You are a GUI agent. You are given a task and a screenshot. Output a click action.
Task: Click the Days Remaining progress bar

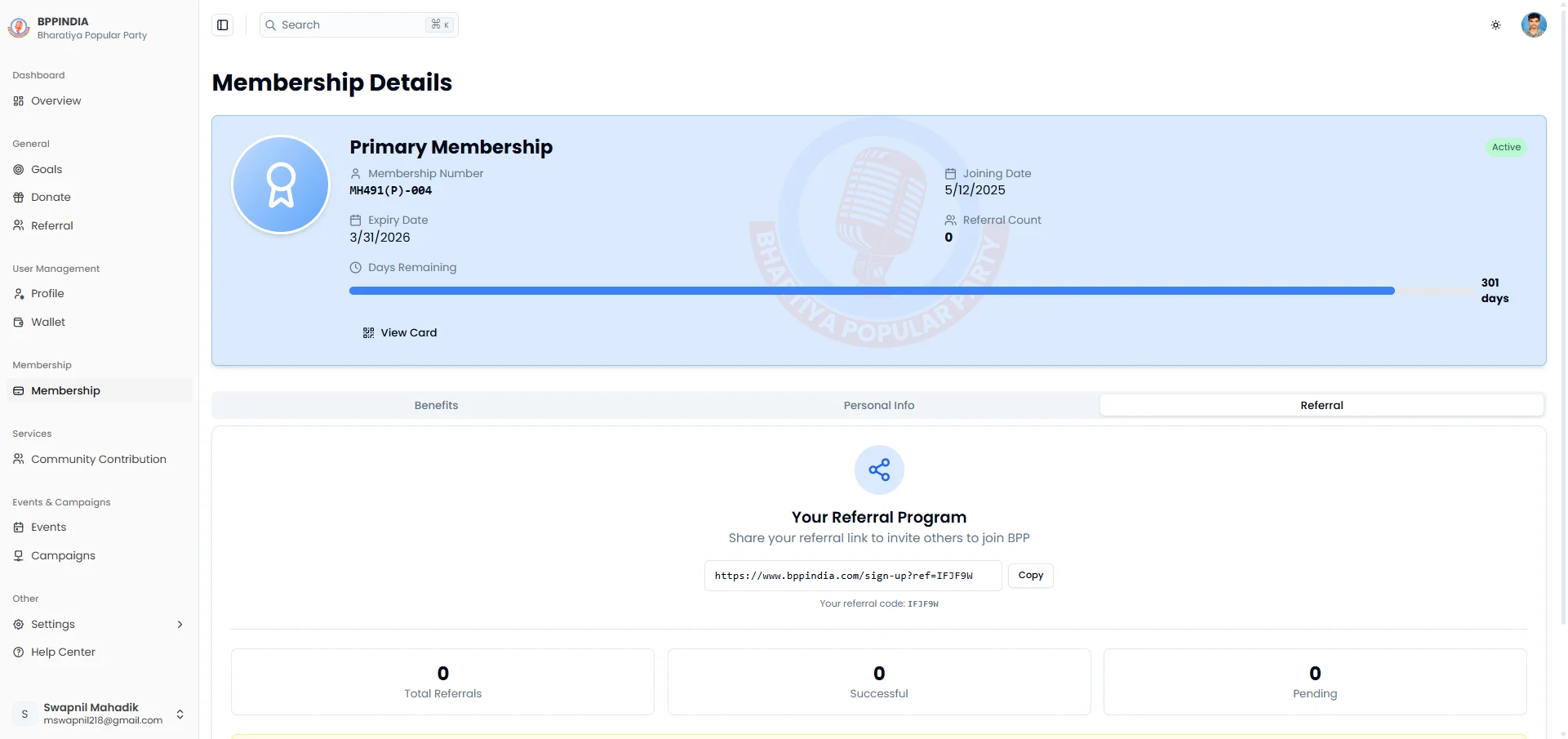tap(912, 291)
